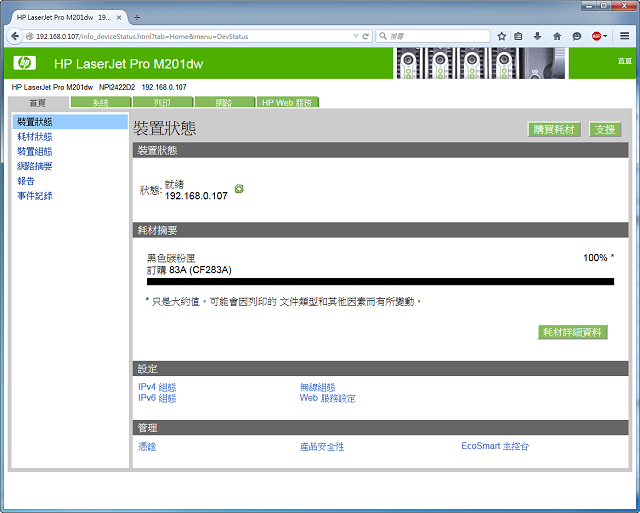640x513 pixels.
Task: Click the black toner level bar
Action: coord(380,282)
